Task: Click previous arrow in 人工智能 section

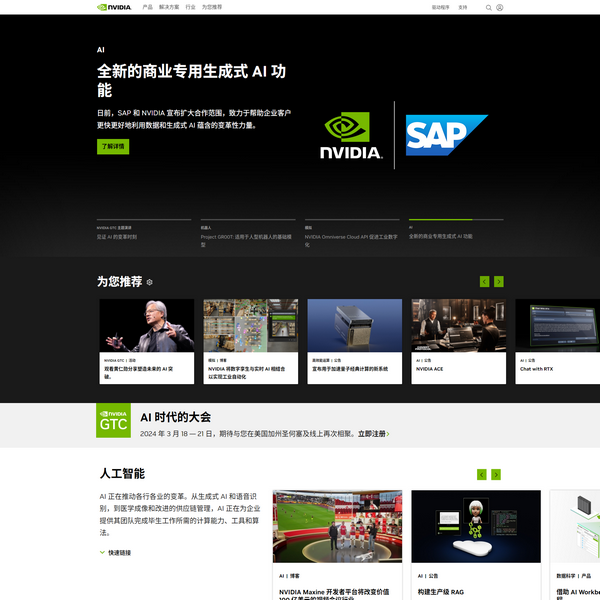Action: (481, 475)
